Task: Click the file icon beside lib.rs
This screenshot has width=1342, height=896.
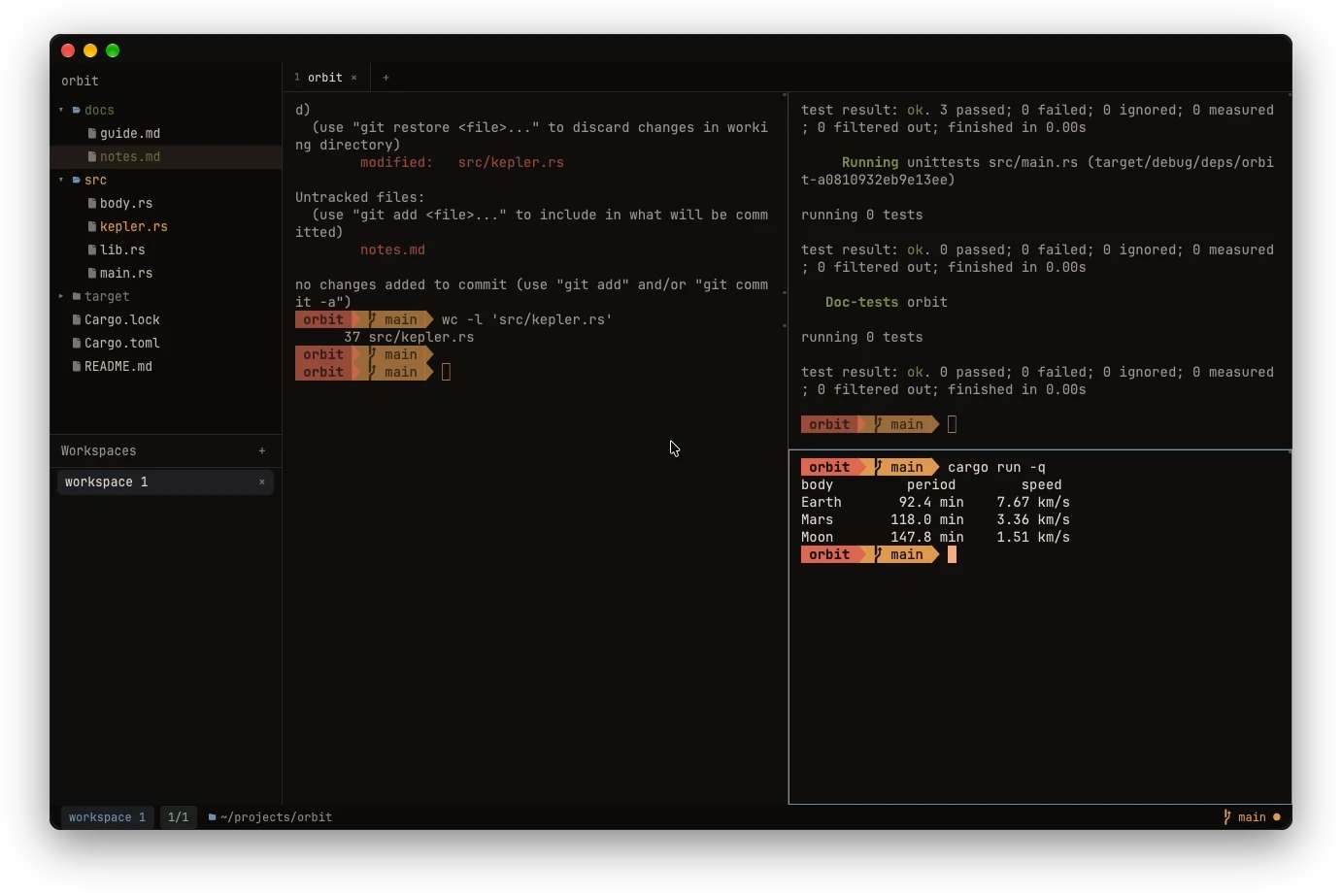Action: 92,249
